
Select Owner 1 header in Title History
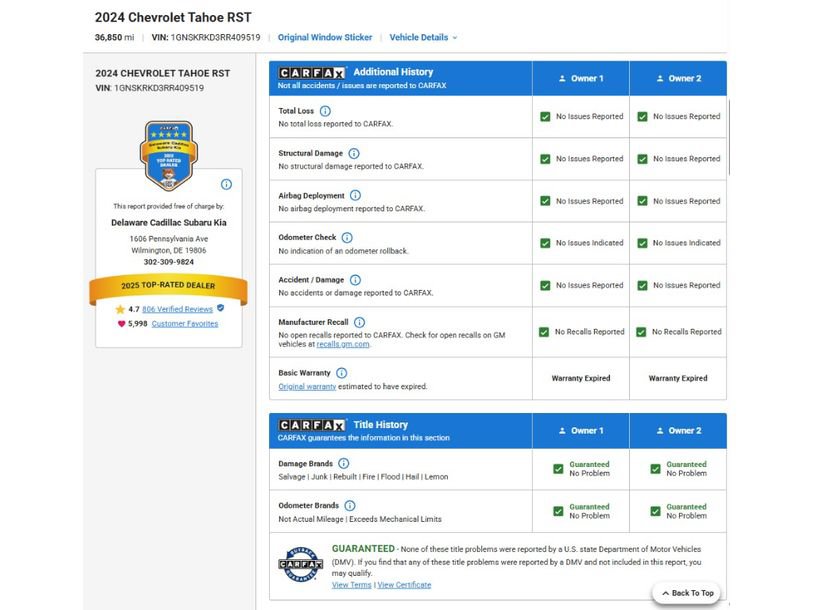pyautogui.click(x=581, y=431)
